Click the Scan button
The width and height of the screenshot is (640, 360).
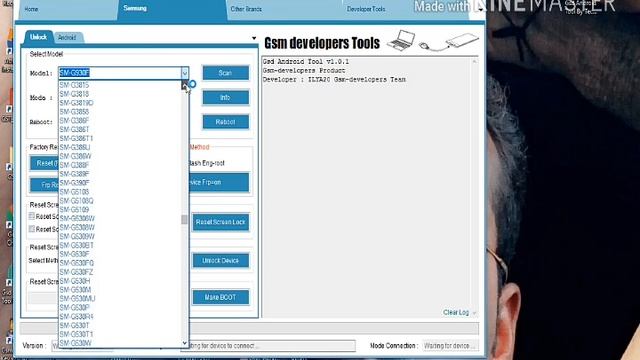click(225, 73)
